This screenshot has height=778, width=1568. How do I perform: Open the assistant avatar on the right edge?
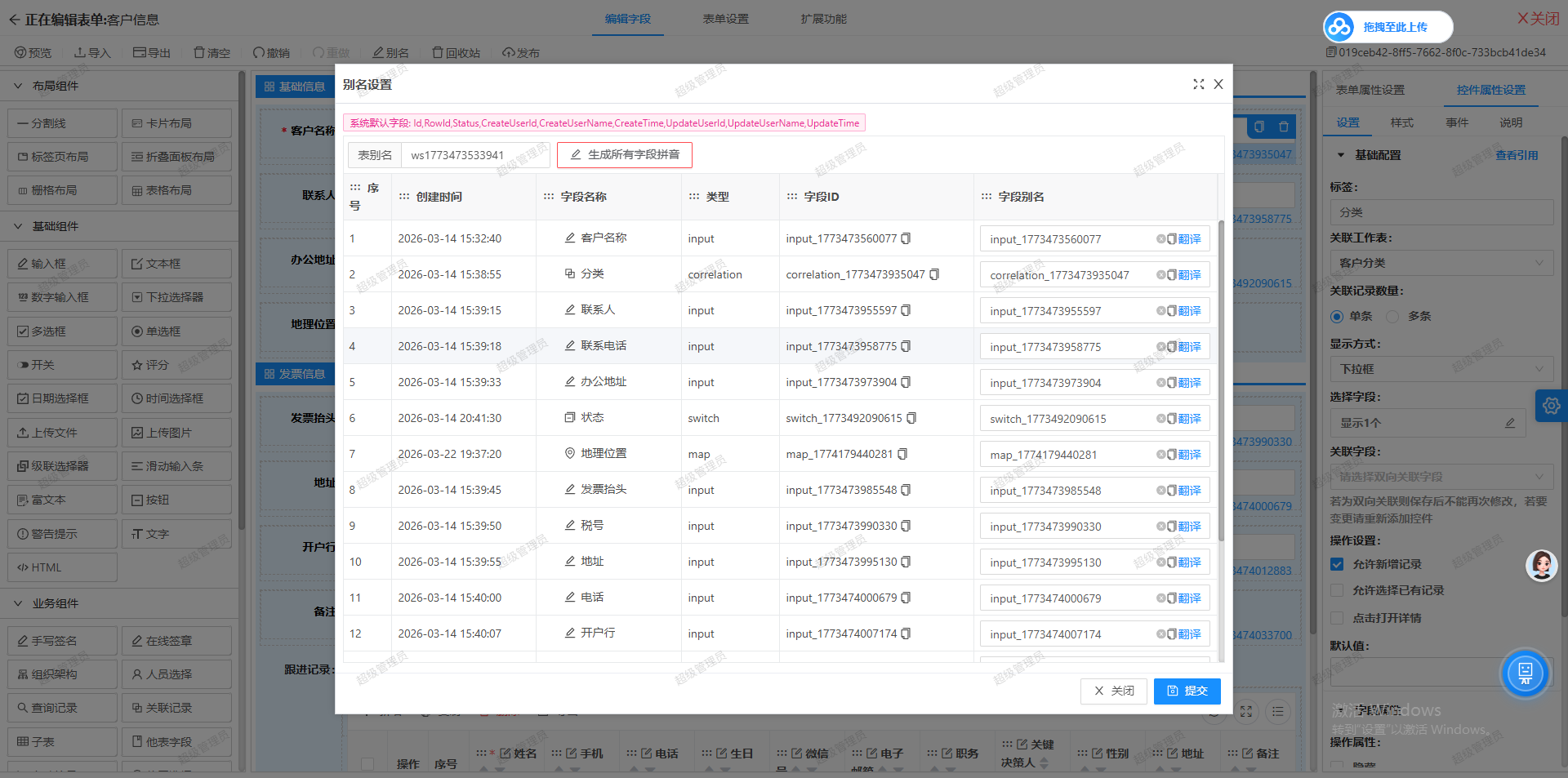(x=1542, y=565)
